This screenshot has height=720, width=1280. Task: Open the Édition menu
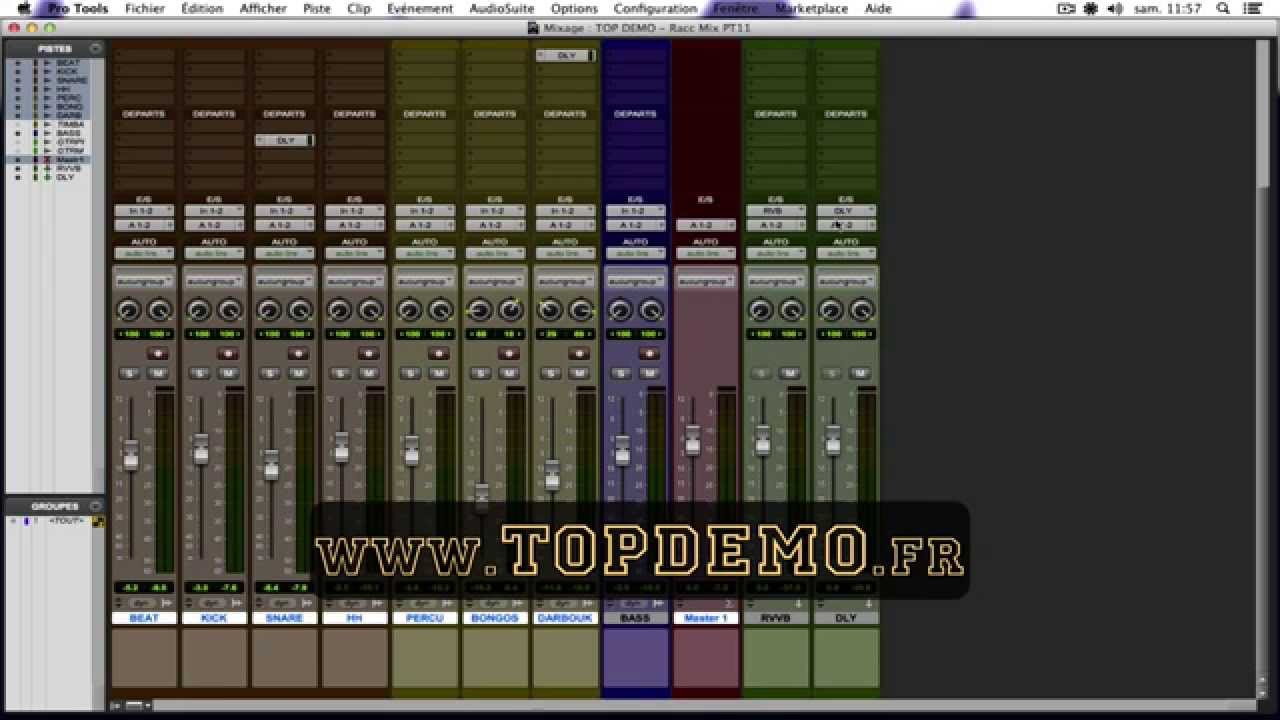pos(202,8)
